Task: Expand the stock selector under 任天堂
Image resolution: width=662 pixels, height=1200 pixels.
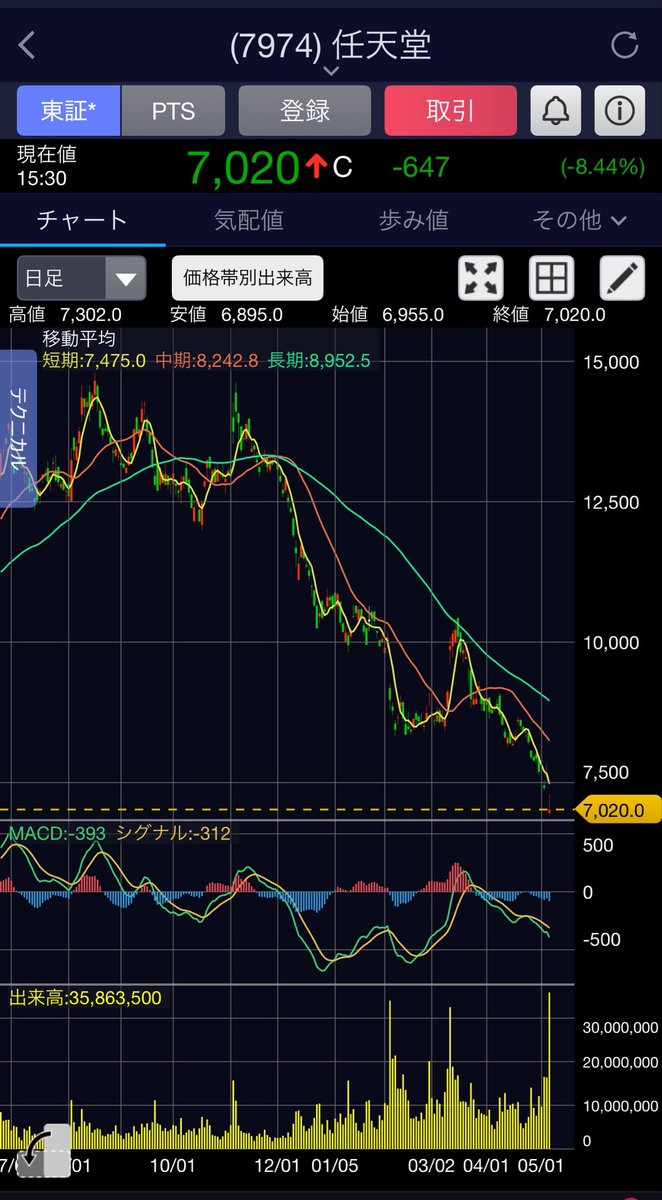Action: [331, 71]
